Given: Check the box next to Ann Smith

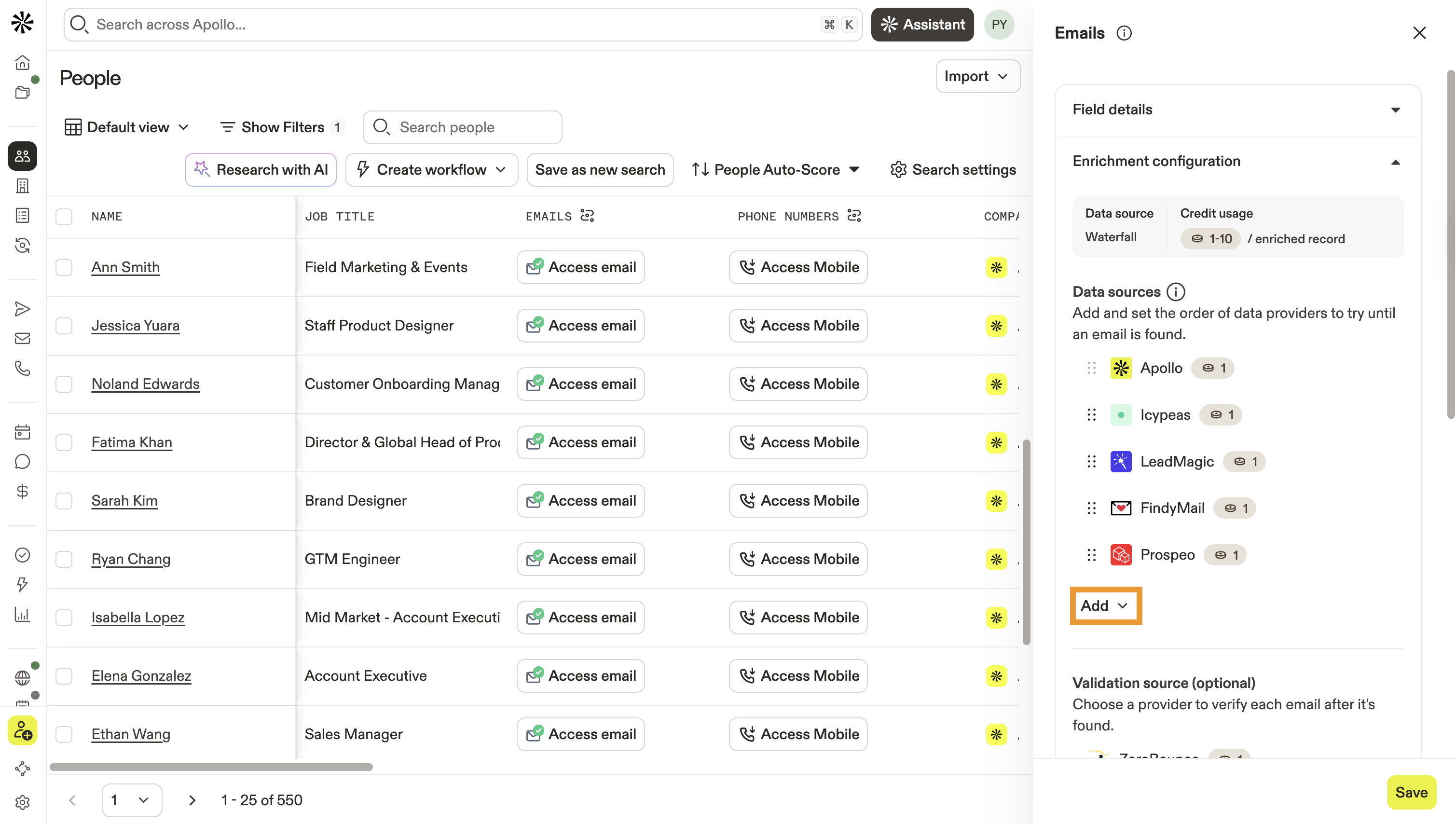Looking at the screenshot, I should click(64, 267).
